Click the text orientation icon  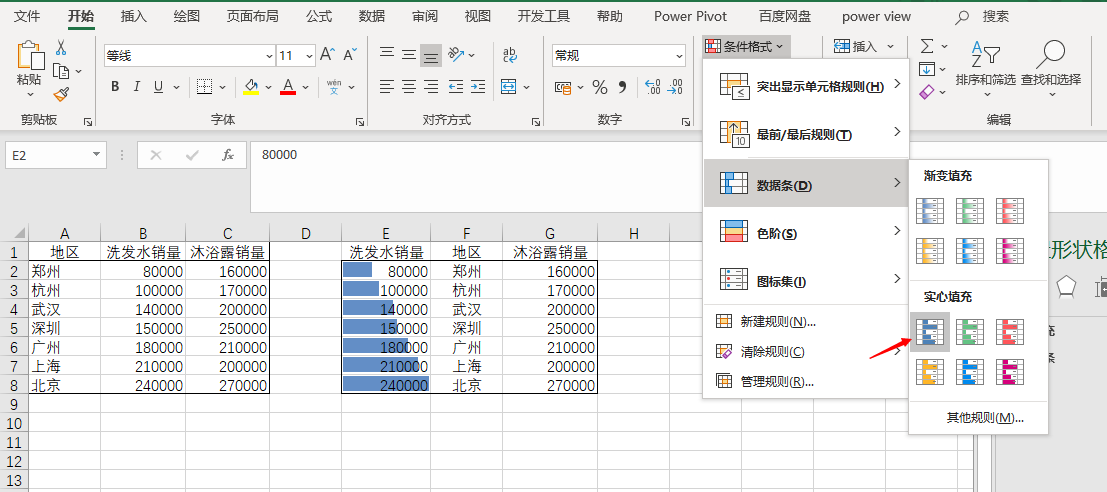coord(457,54)
